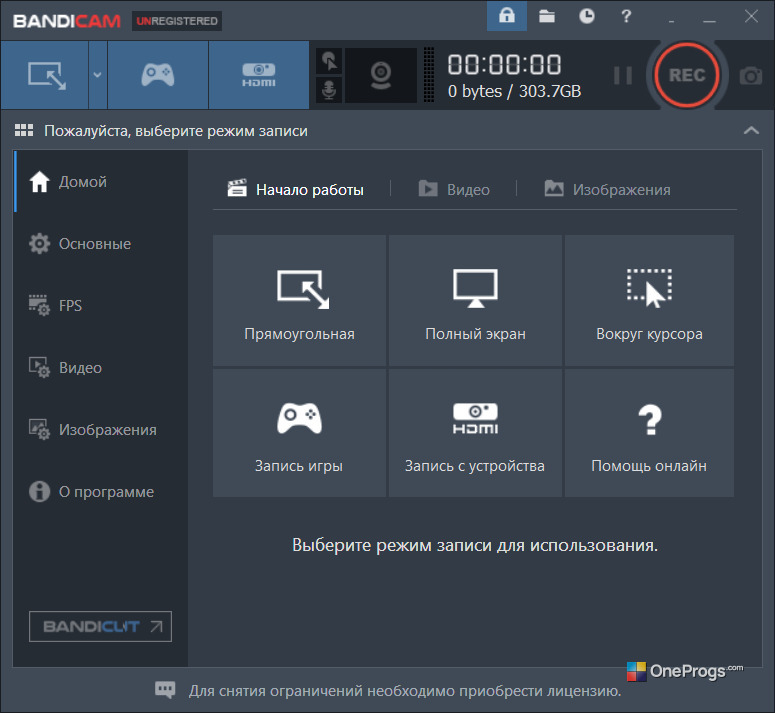775x713 pixels.
Task: Click the license purchase notice text
Action: click(x=405, y=691)
